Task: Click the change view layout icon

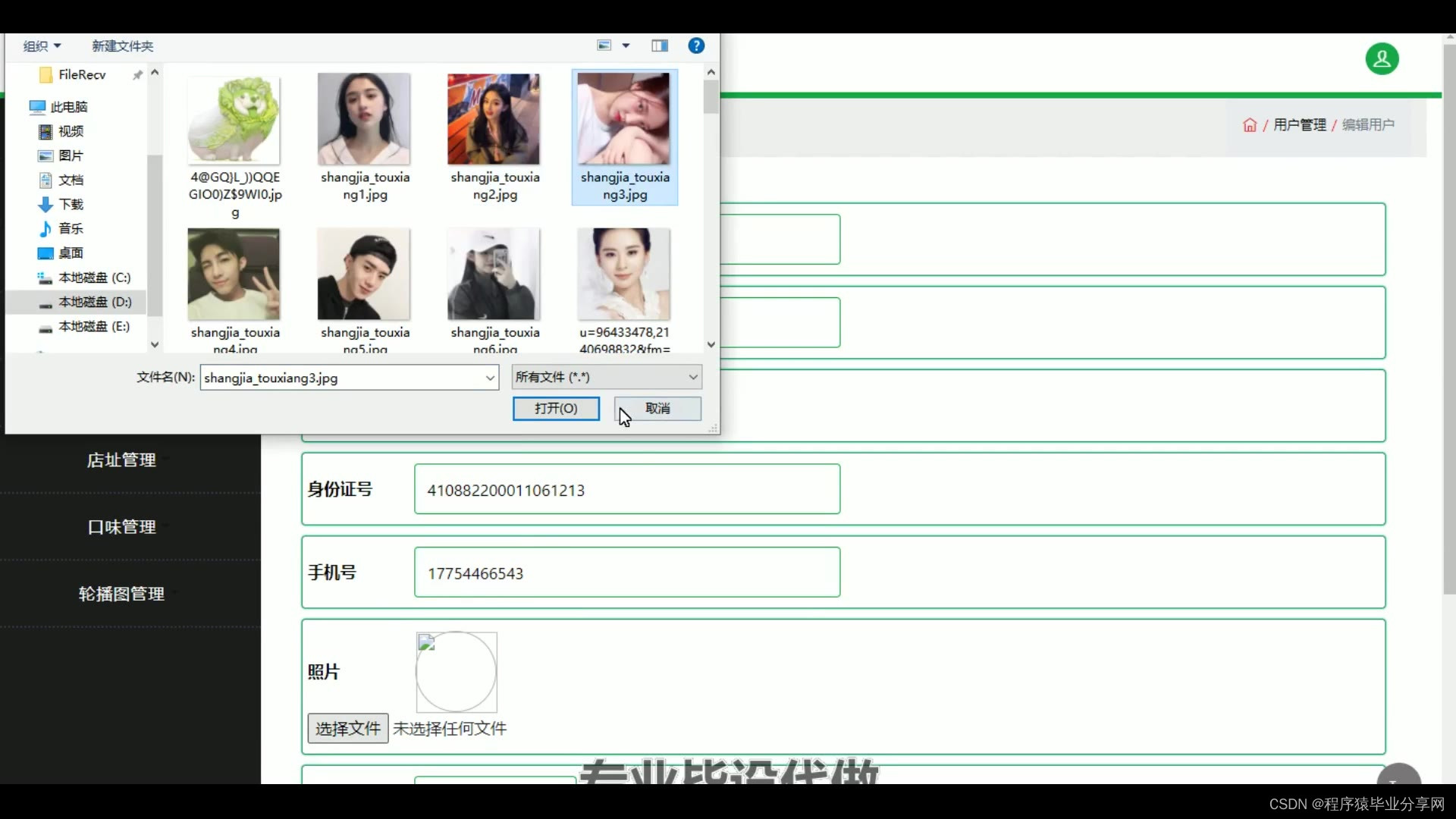Action: 604,45
